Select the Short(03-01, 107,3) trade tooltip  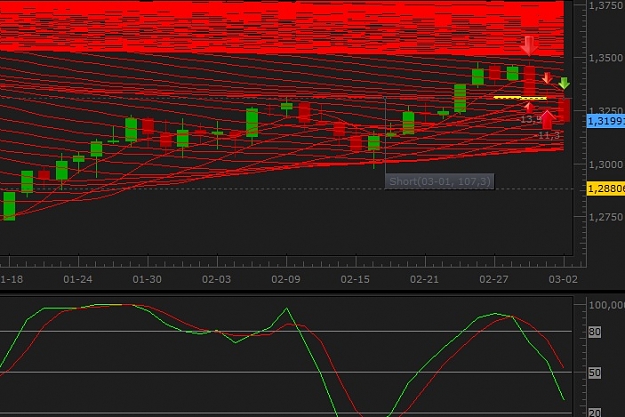click(x=440, y=181)
